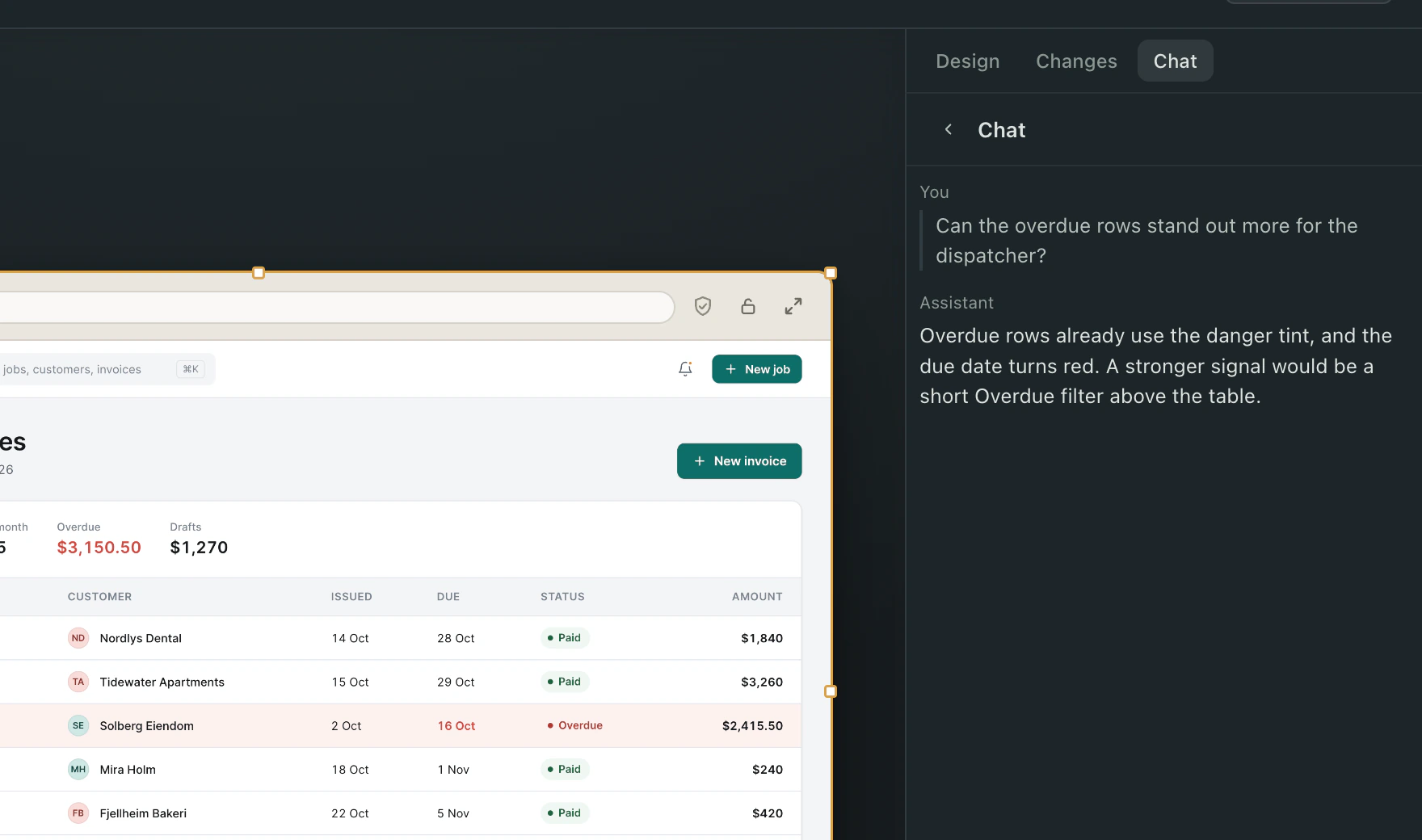
Task: Switch to the Changes tab
Action: pos(1076,61)
